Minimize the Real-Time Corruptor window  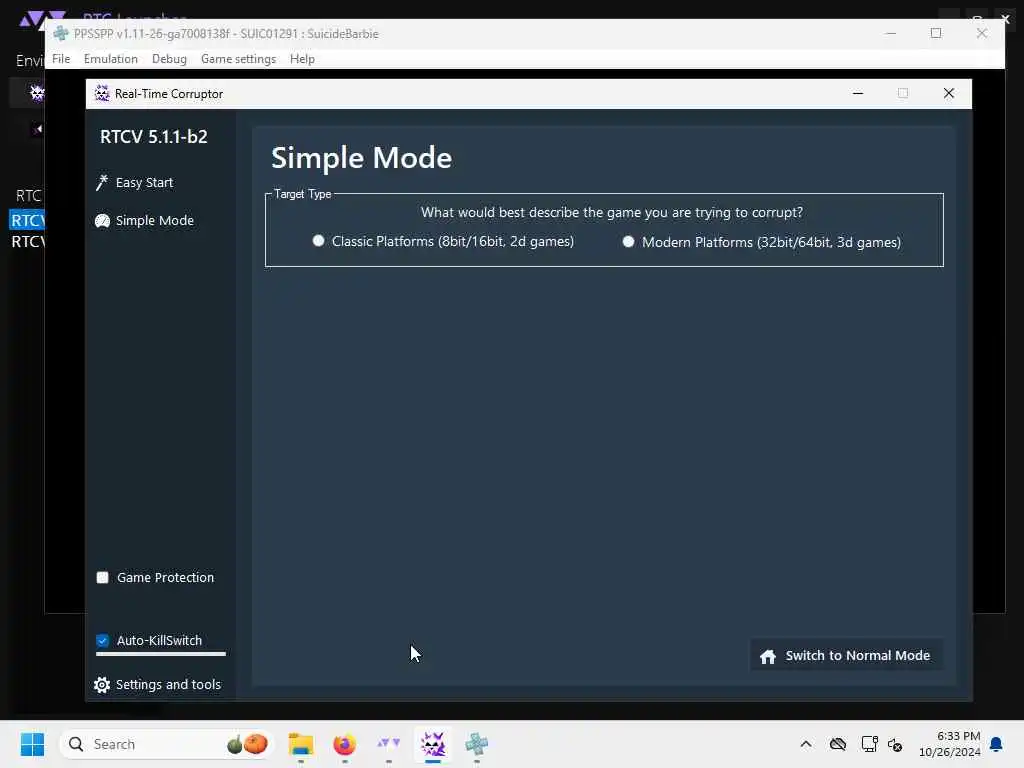coord(858,93)
